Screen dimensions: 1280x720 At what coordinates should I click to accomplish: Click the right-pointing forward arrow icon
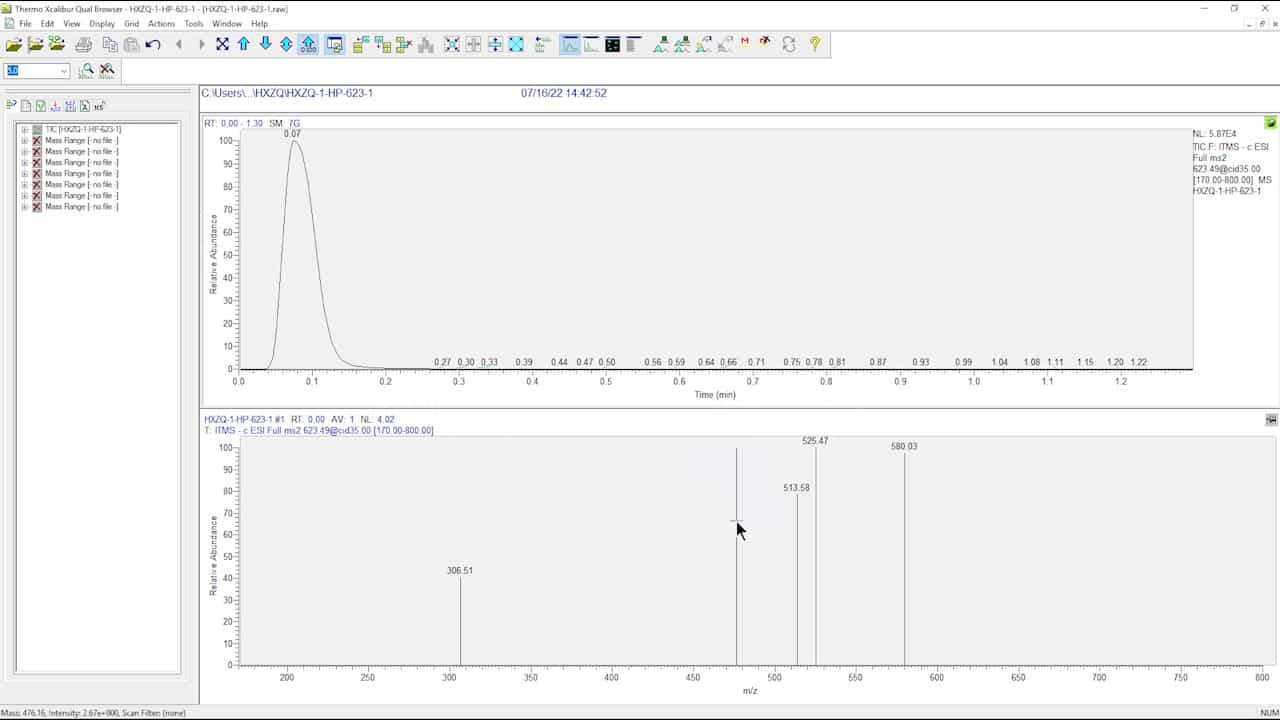201,44
